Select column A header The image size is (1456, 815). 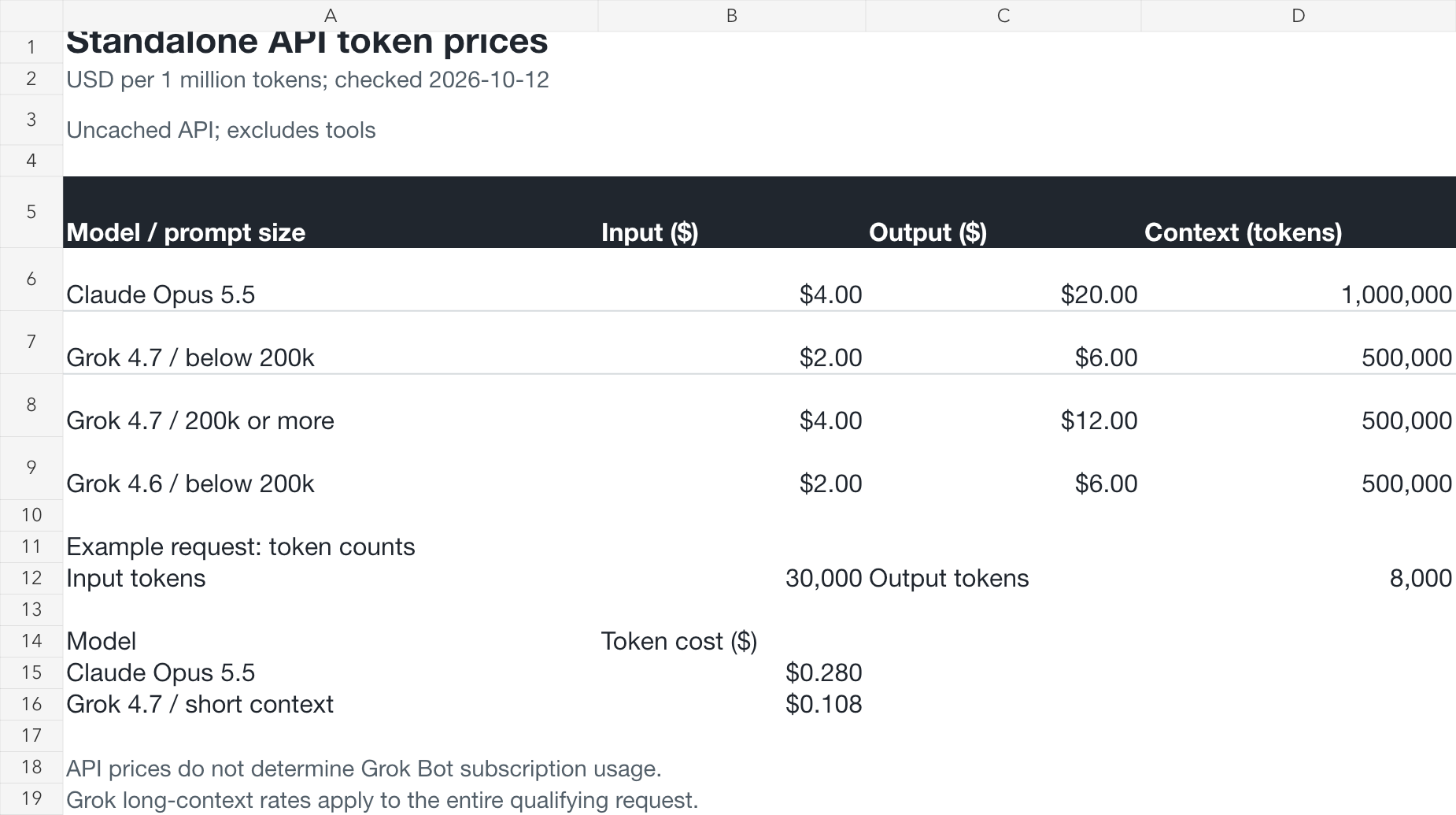331,16
